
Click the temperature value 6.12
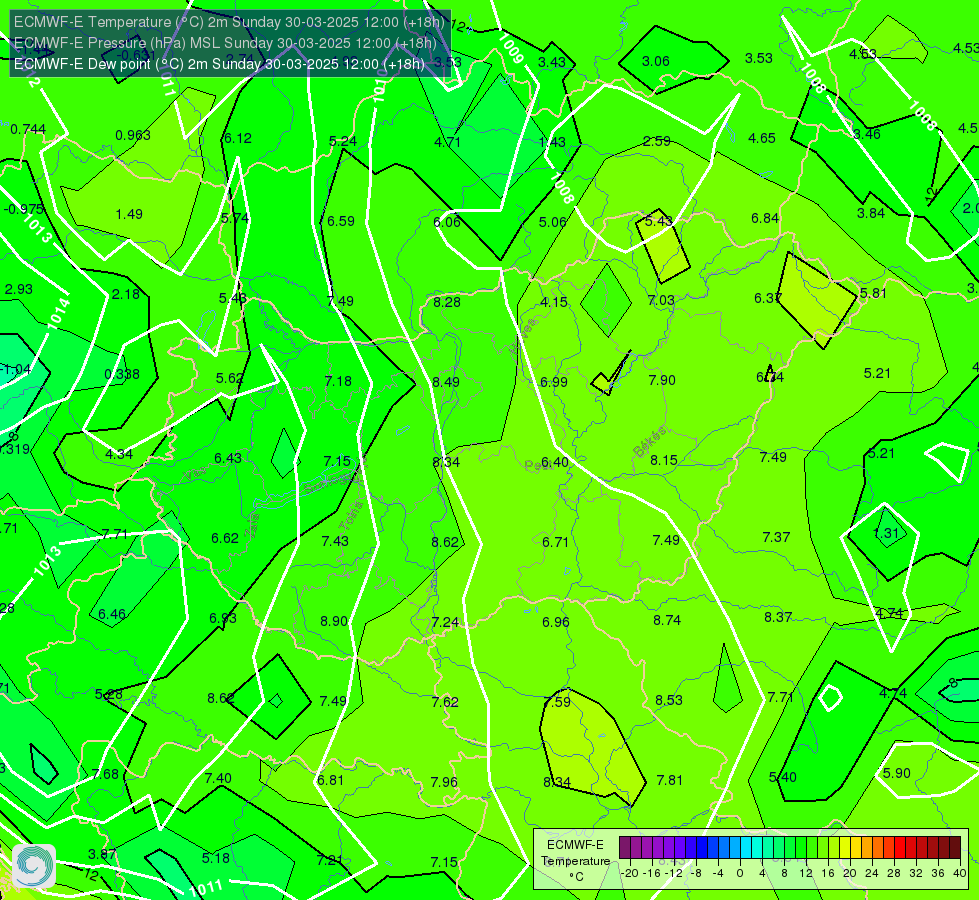point(238,138)
